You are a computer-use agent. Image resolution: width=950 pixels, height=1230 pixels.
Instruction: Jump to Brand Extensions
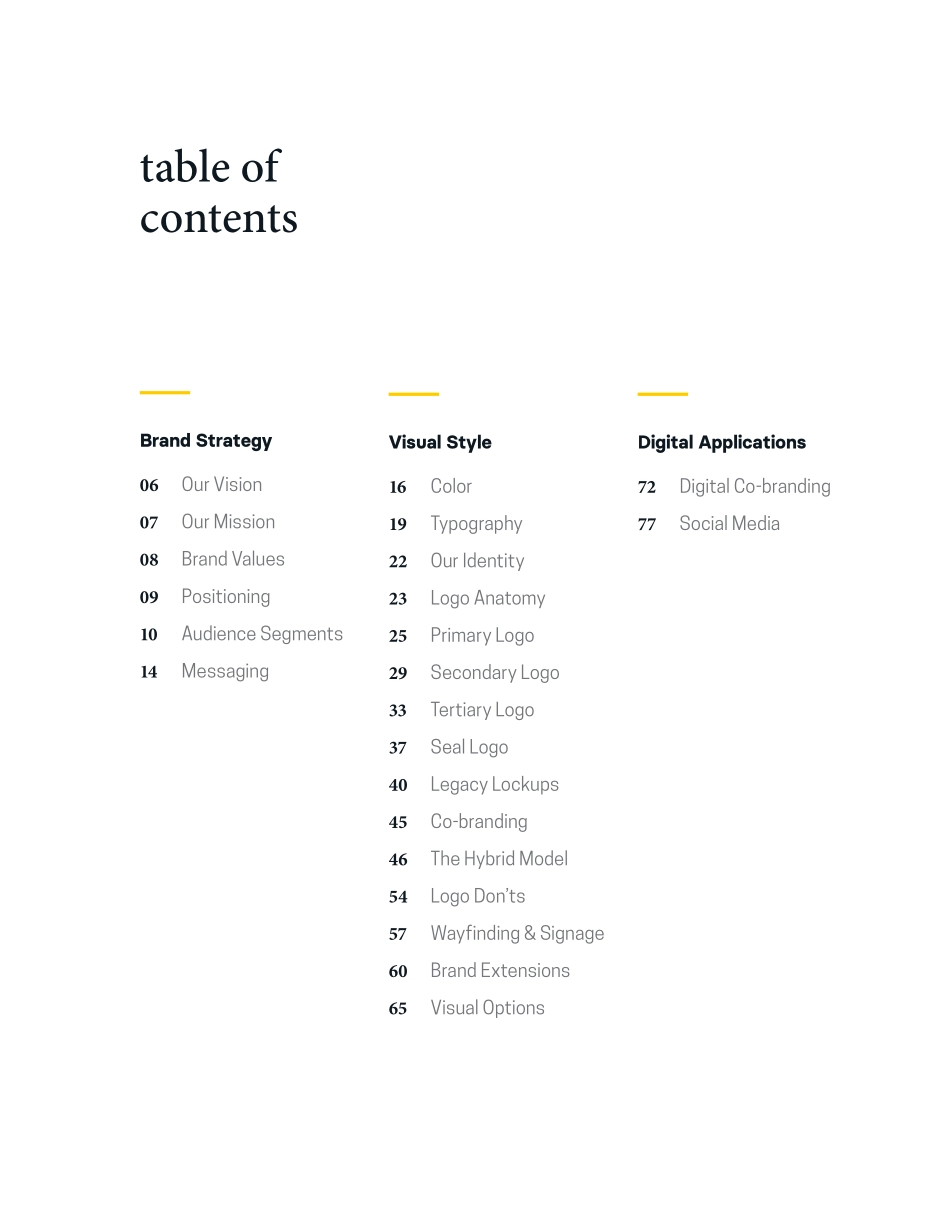point(499,971)
